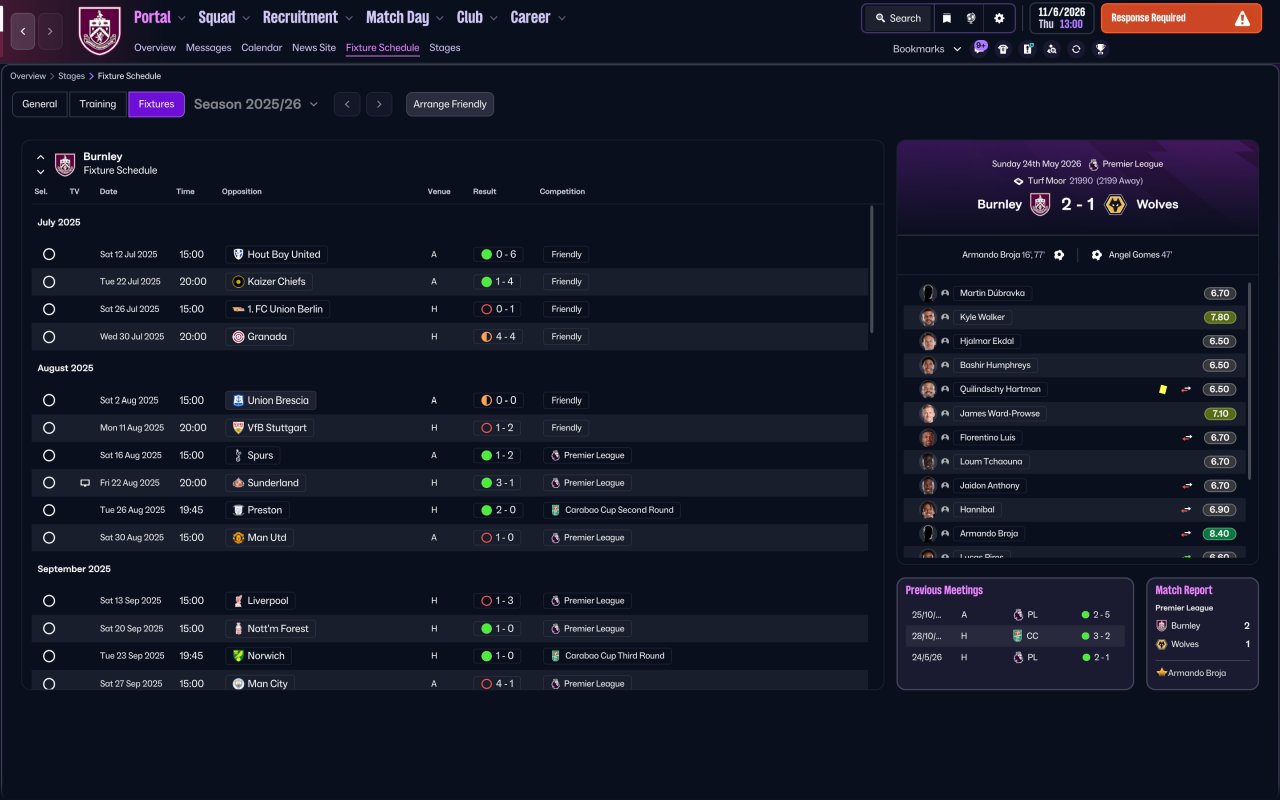
Task: Switch to the General tab
Action: tap(40, 104)
